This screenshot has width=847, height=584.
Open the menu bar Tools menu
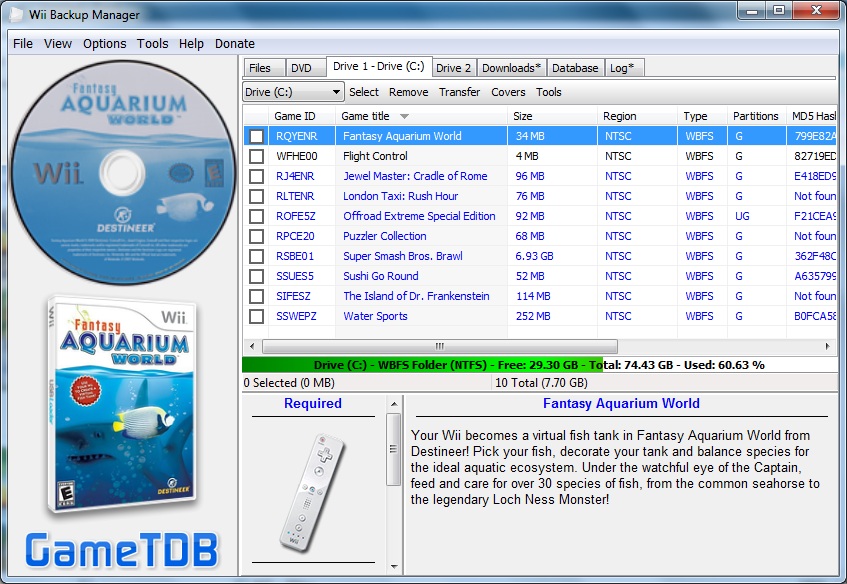pyautogui.click(x=152, y=44)
